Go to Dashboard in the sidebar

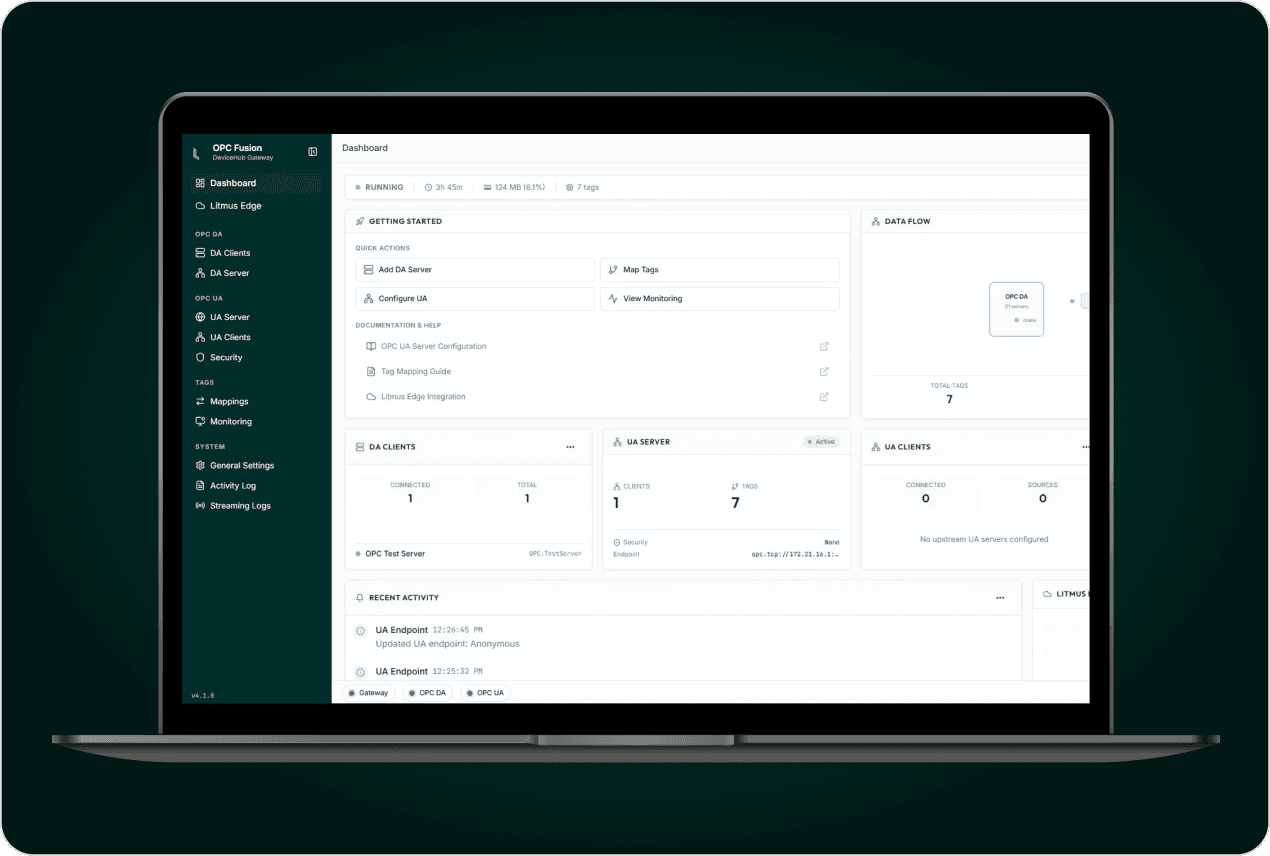click(x=256, y=183)
